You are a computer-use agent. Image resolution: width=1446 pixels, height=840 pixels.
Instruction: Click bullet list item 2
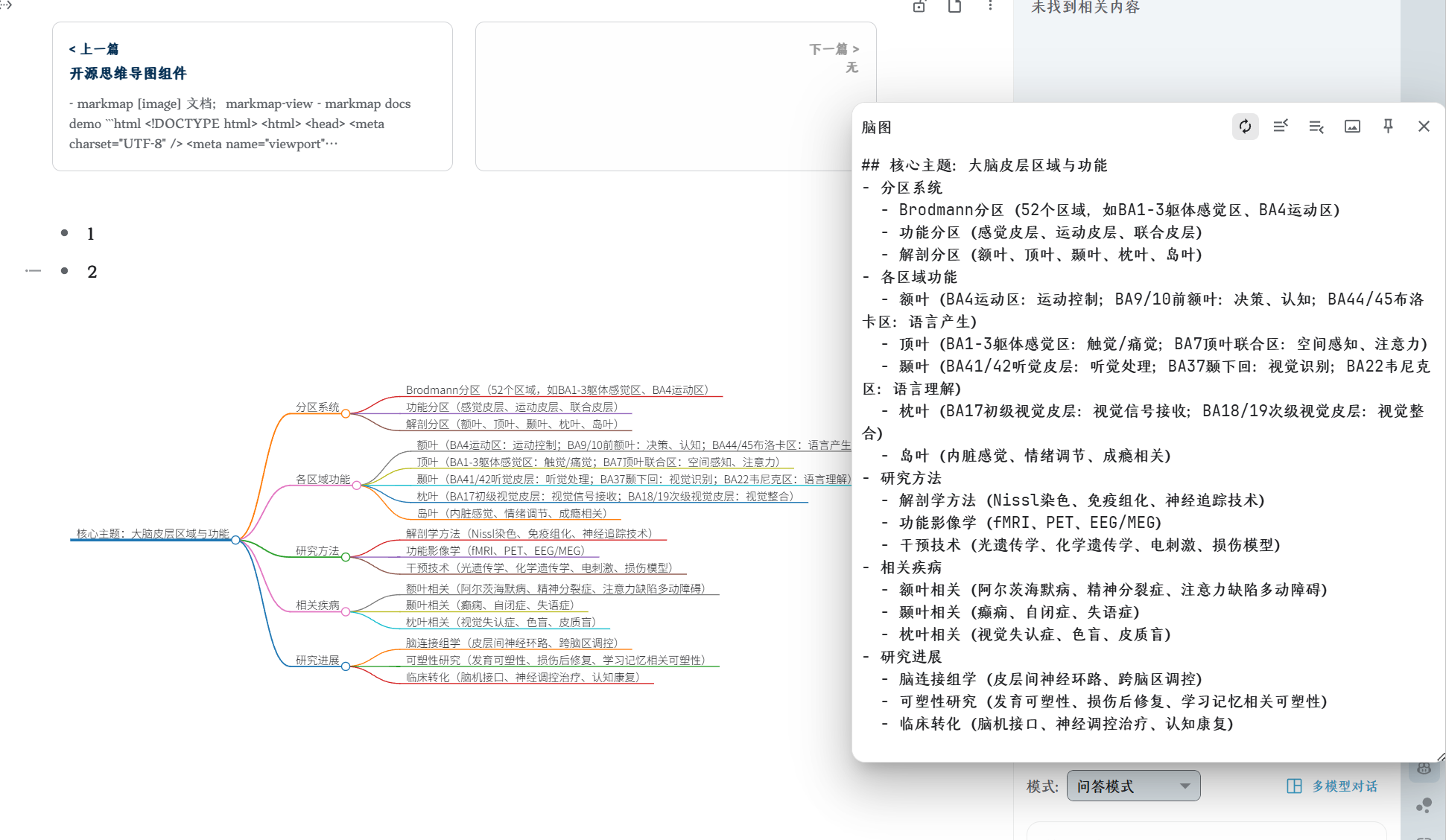[92, 272]
